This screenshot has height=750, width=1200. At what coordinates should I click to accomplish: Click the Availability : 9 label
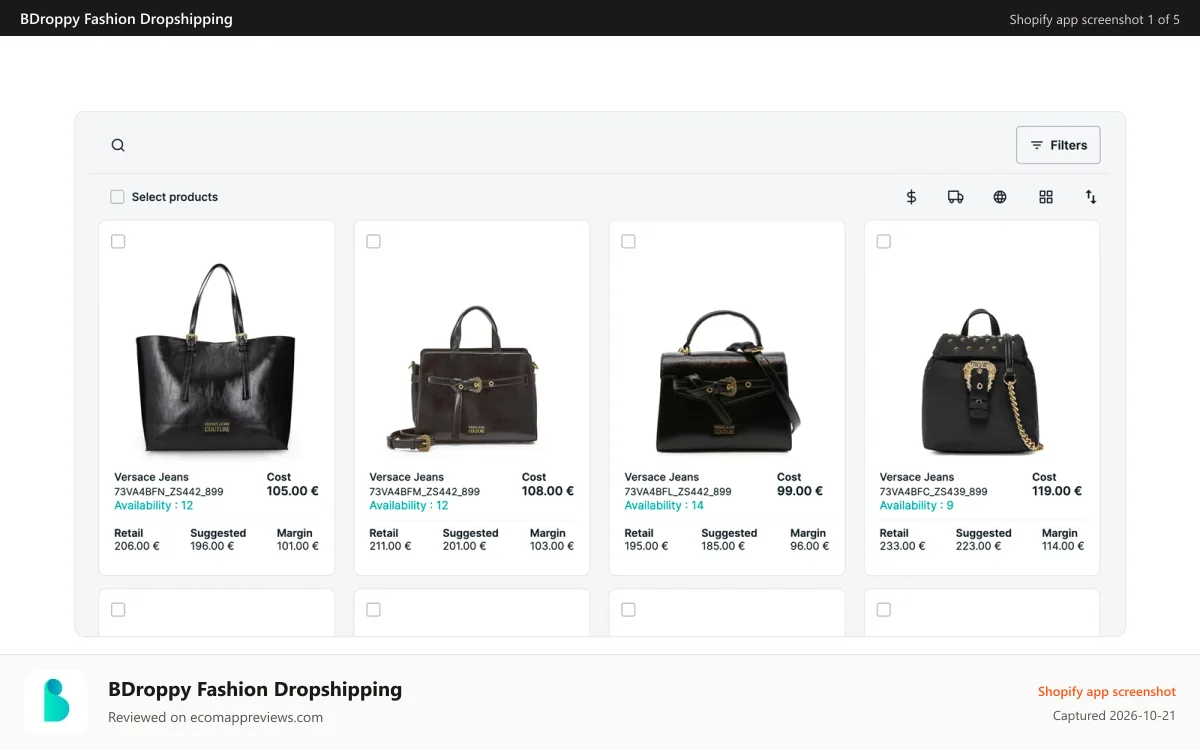(916, 506)
